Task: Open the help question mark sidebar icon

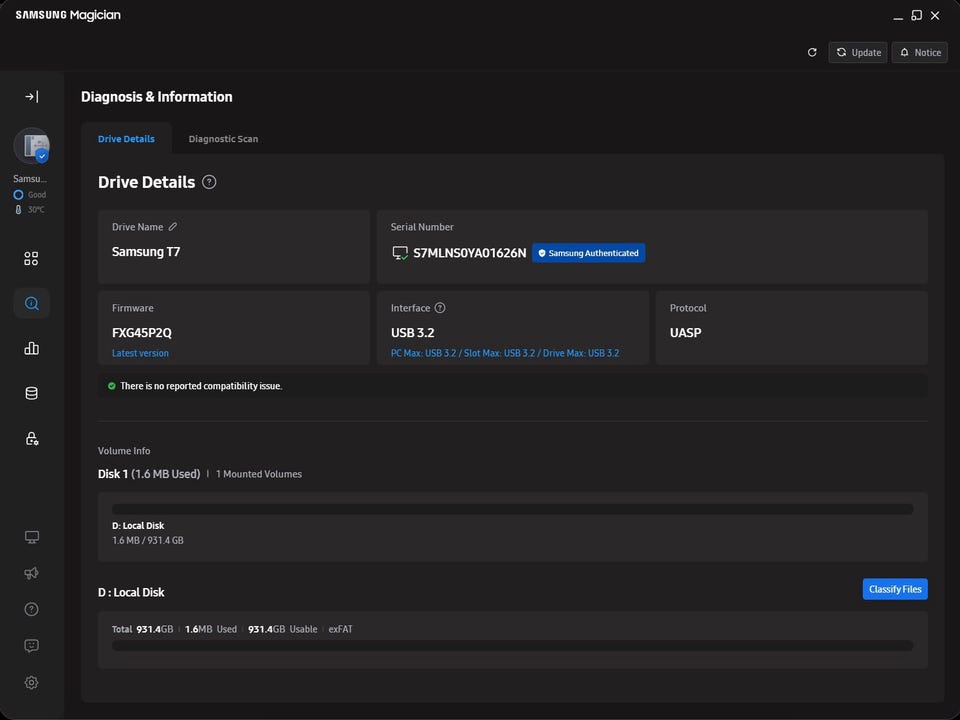Action: point(31,609)
